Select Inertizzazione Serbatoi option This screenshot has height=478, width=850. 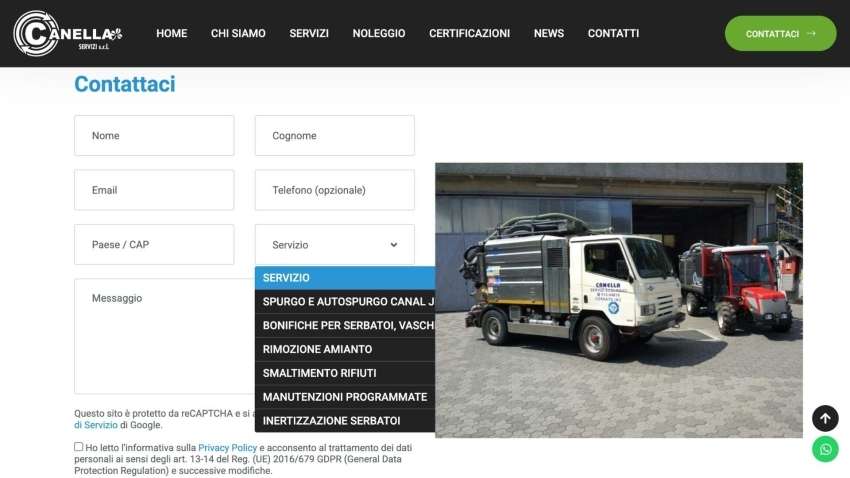331,421
